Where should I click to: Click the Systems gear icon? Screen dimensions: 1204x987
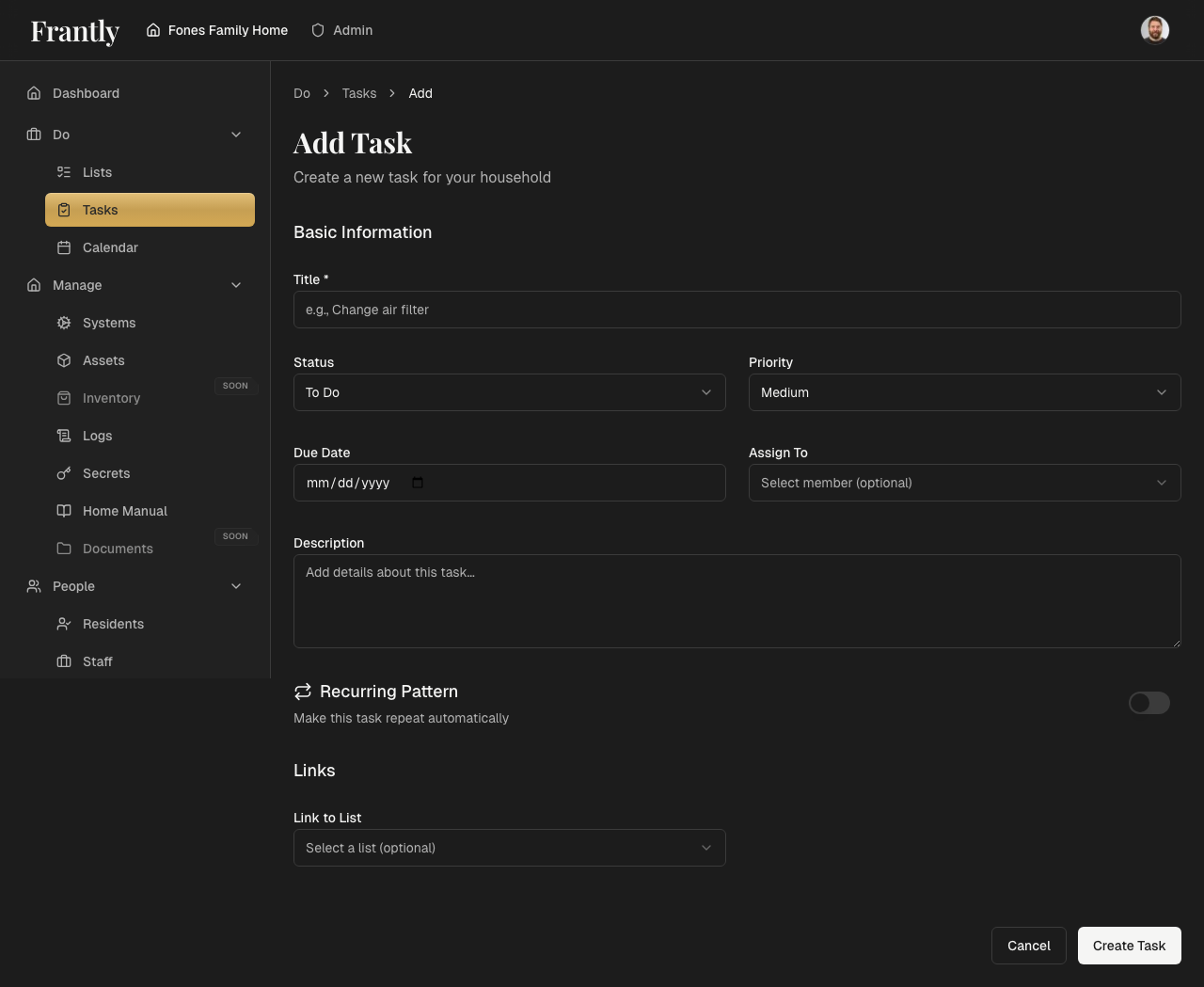[x=63, y=323]
